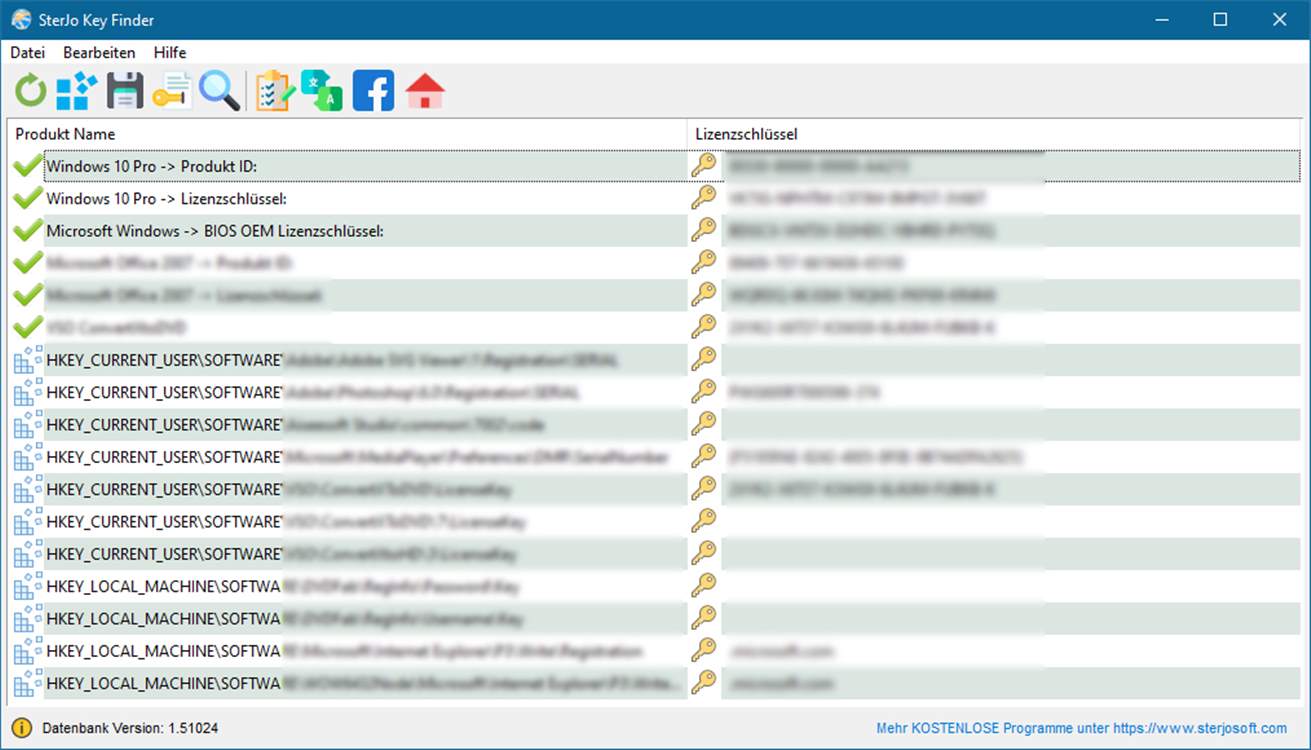Open the Hilfe menu
This screenshot has height=750, width=1311.
coord(170,52)
